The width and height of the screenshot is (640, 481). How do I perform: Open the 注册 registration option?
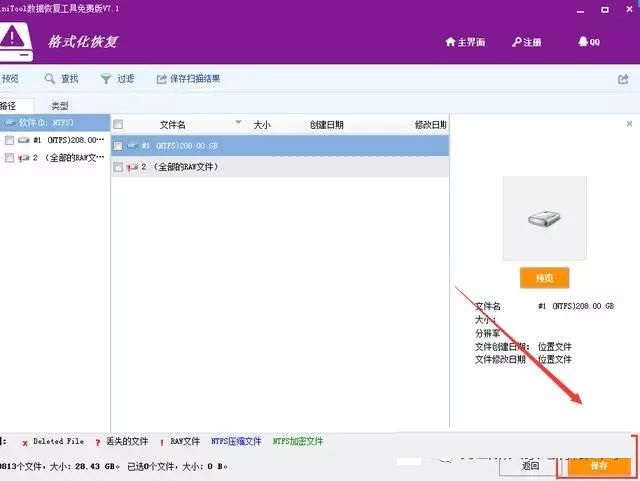[x=527, y=42]
